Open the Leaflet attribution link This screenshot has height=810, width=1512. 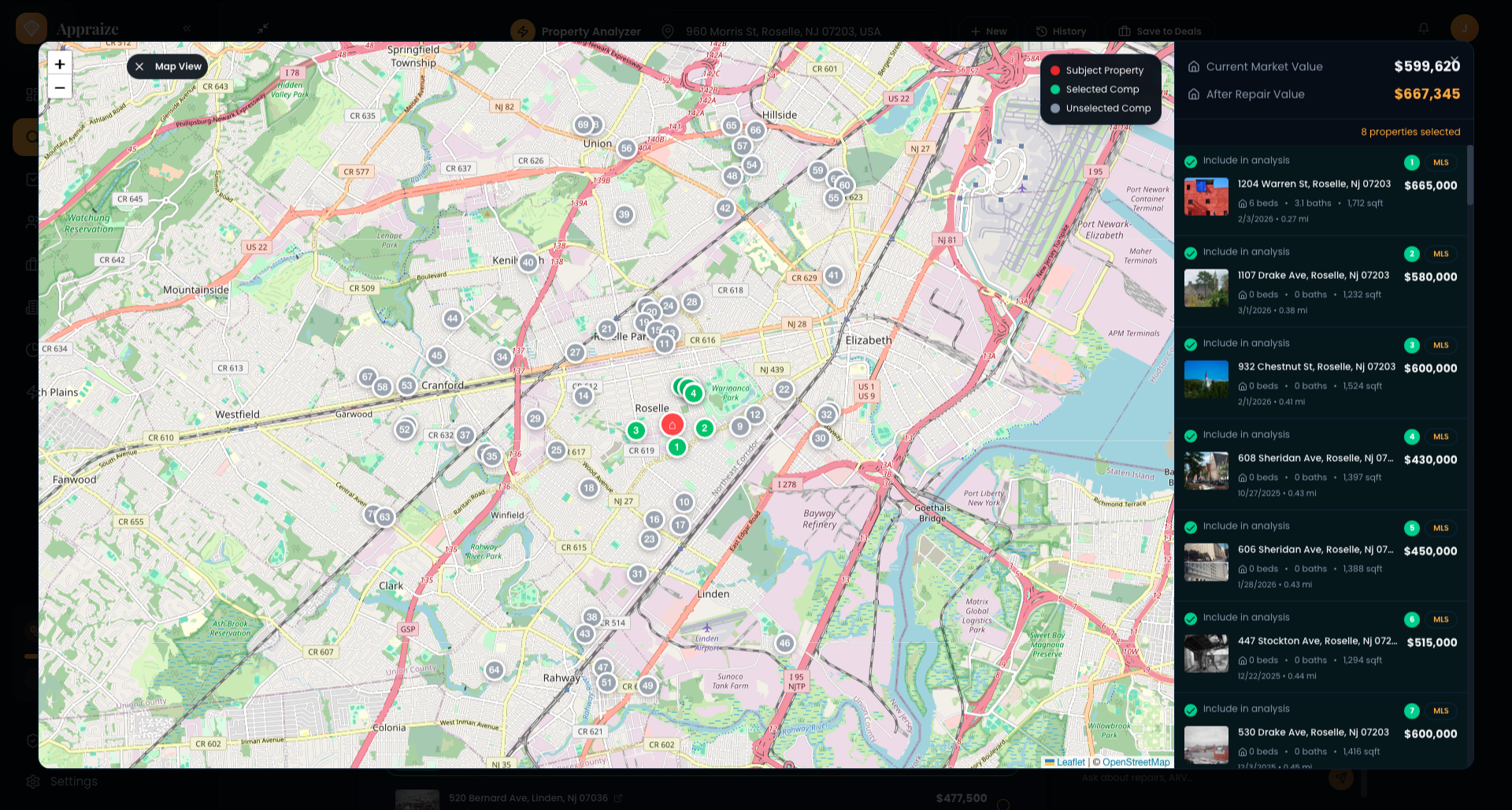click(x=1070, y=762)
